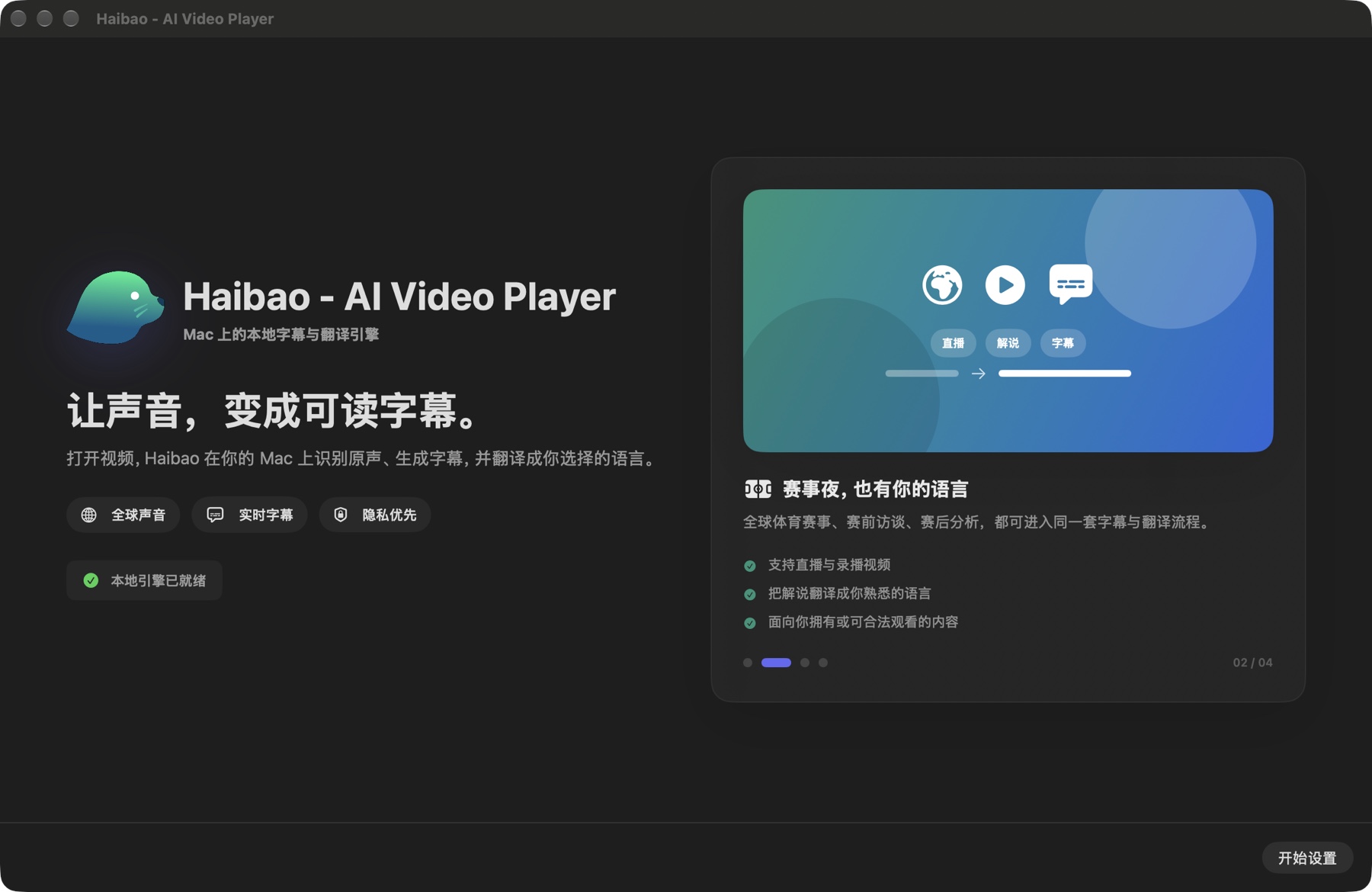Click the 隐私优先 label

click(x=389, y=515)
